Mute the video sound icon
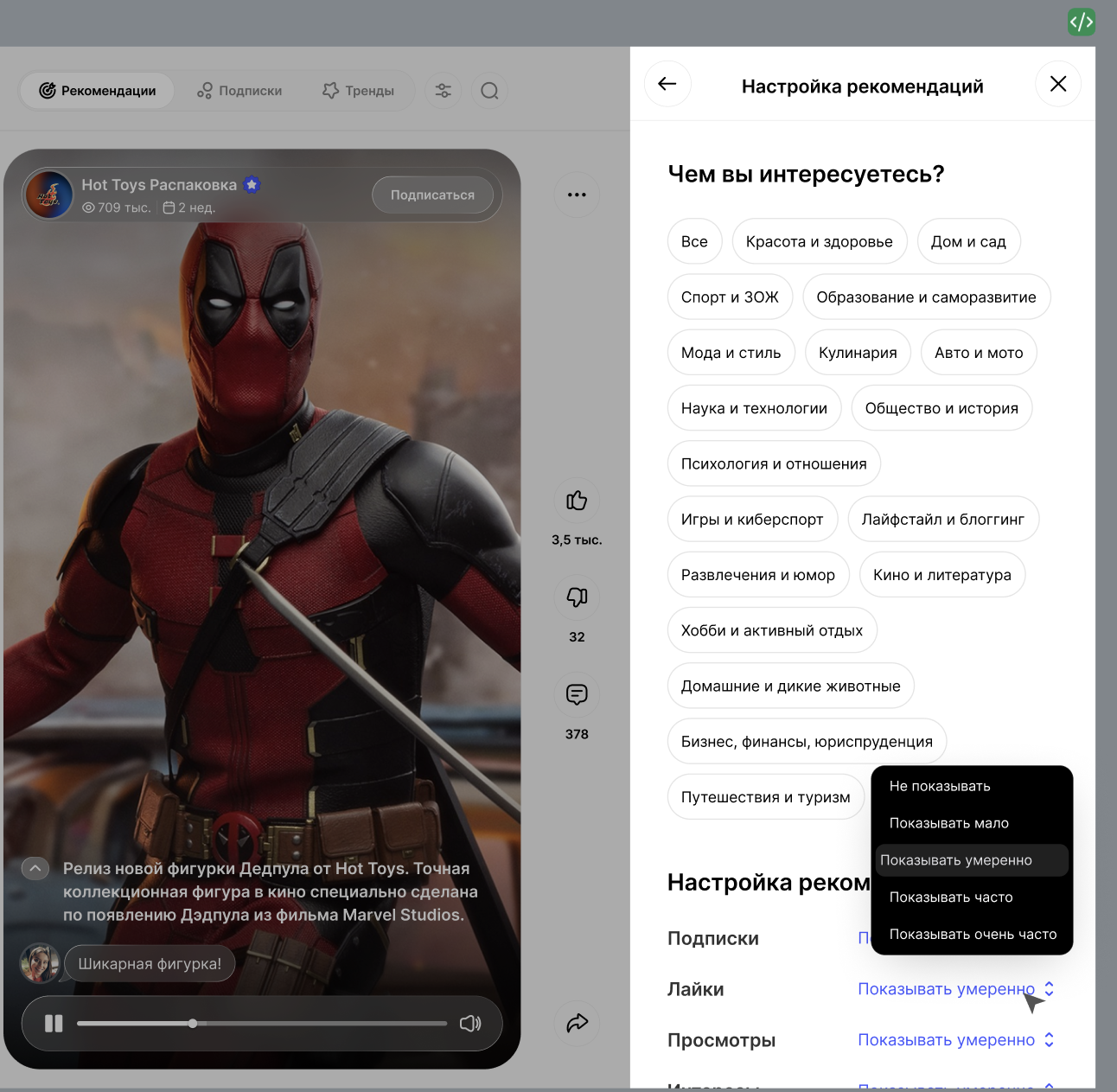 (470, 1024)
